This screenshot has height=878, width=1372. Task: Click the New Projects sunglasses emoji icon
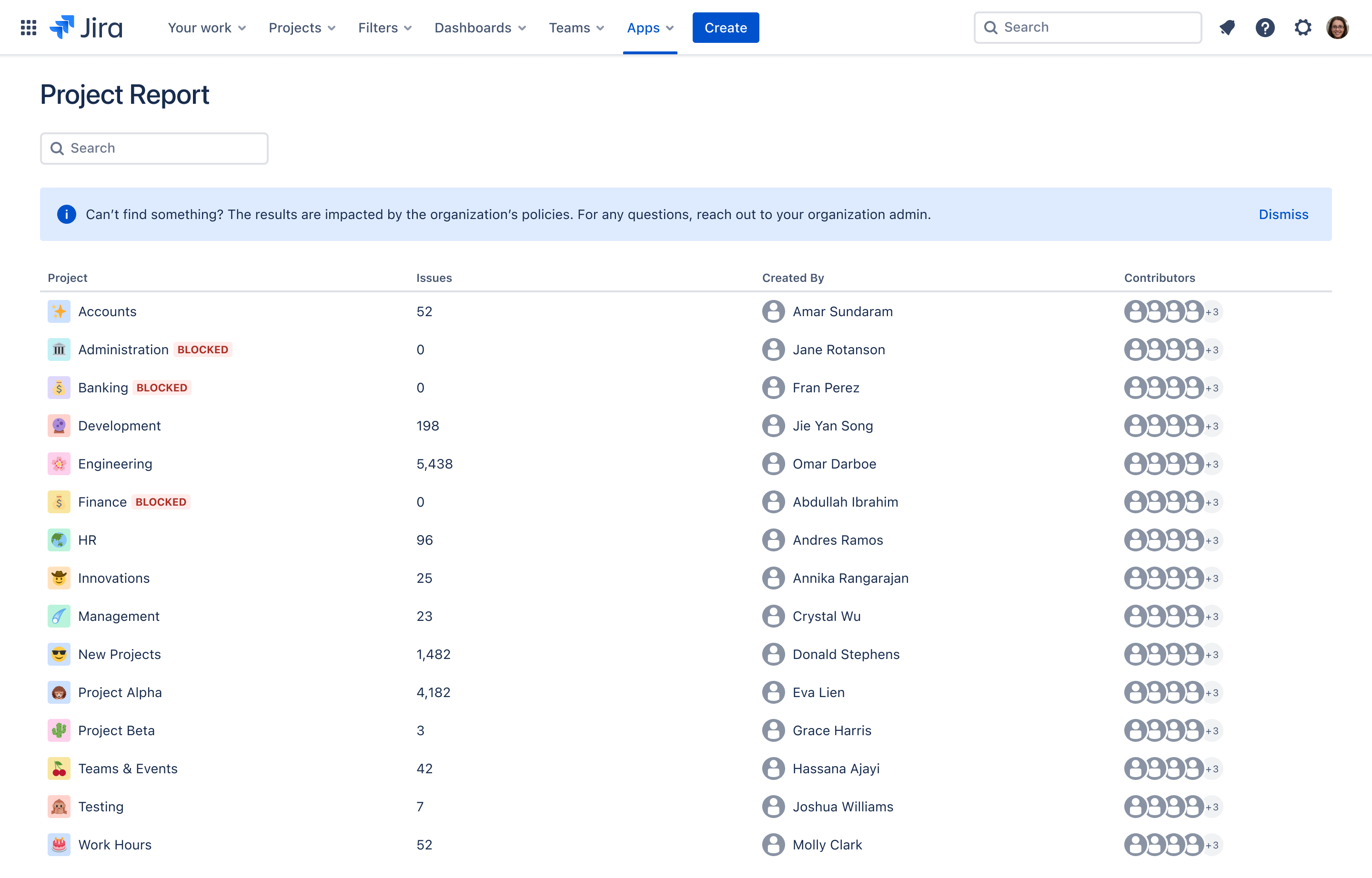(59, 654)
